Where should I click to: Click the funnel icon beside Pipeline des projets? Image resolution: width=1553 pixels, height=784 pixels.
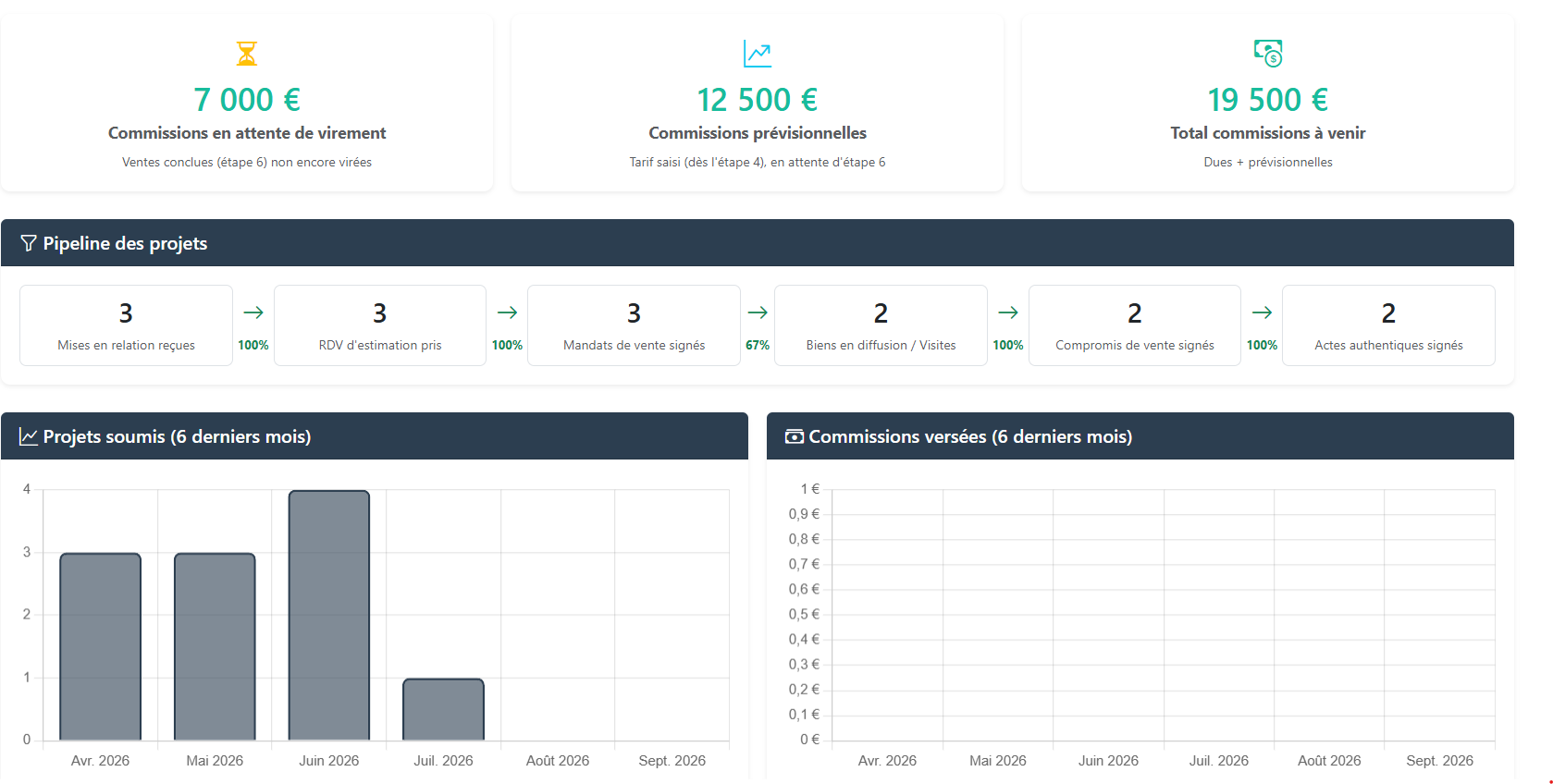point(29,243)
